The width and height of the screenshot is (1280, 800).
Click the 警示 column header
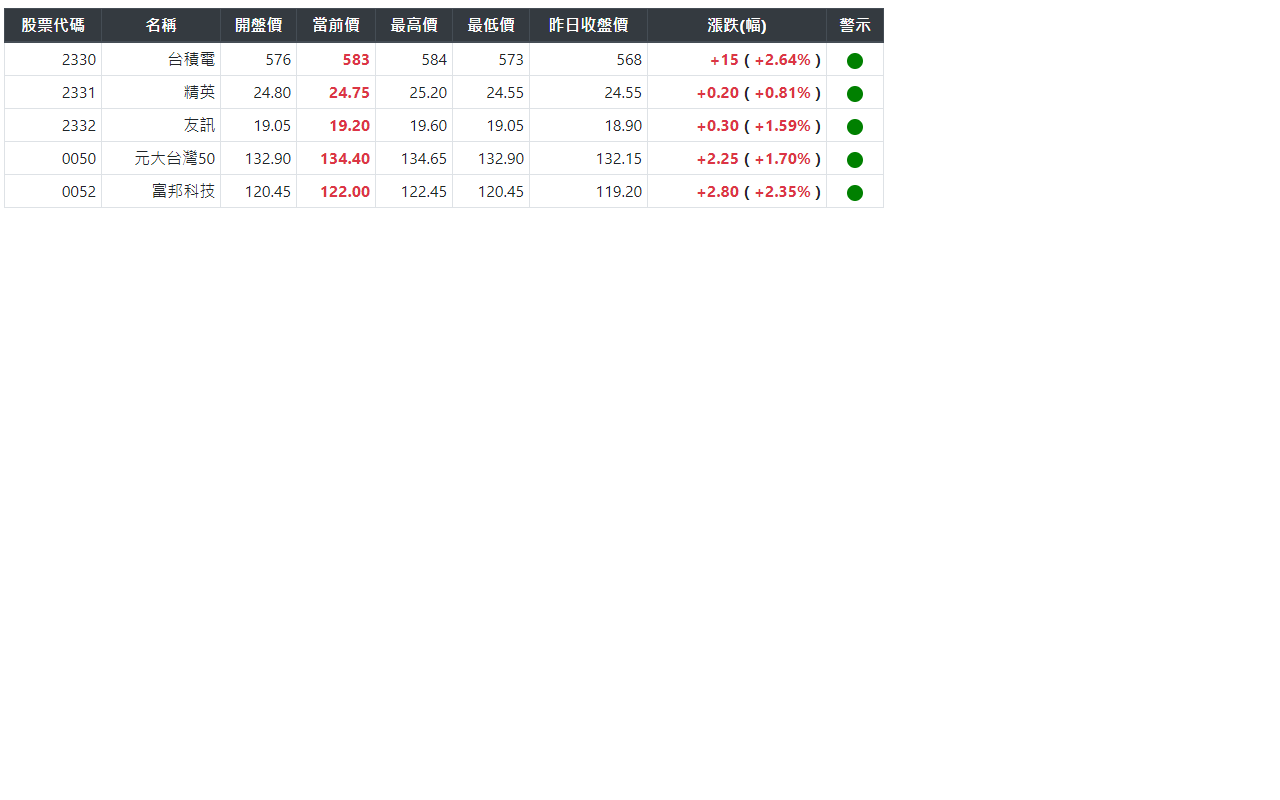[854, 25]
